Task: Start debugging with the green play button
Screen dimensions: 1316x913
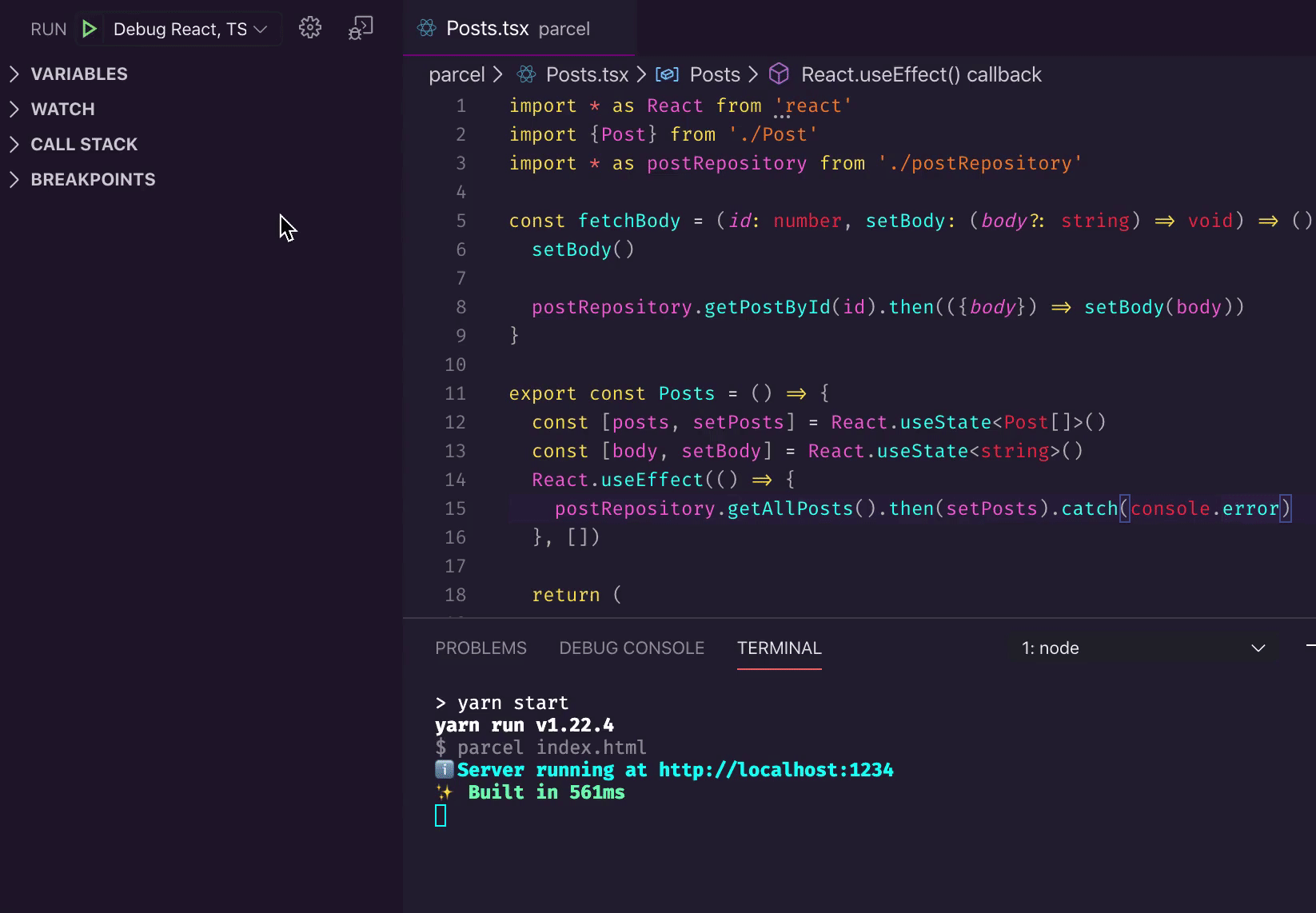Action: tap(90, 30)
